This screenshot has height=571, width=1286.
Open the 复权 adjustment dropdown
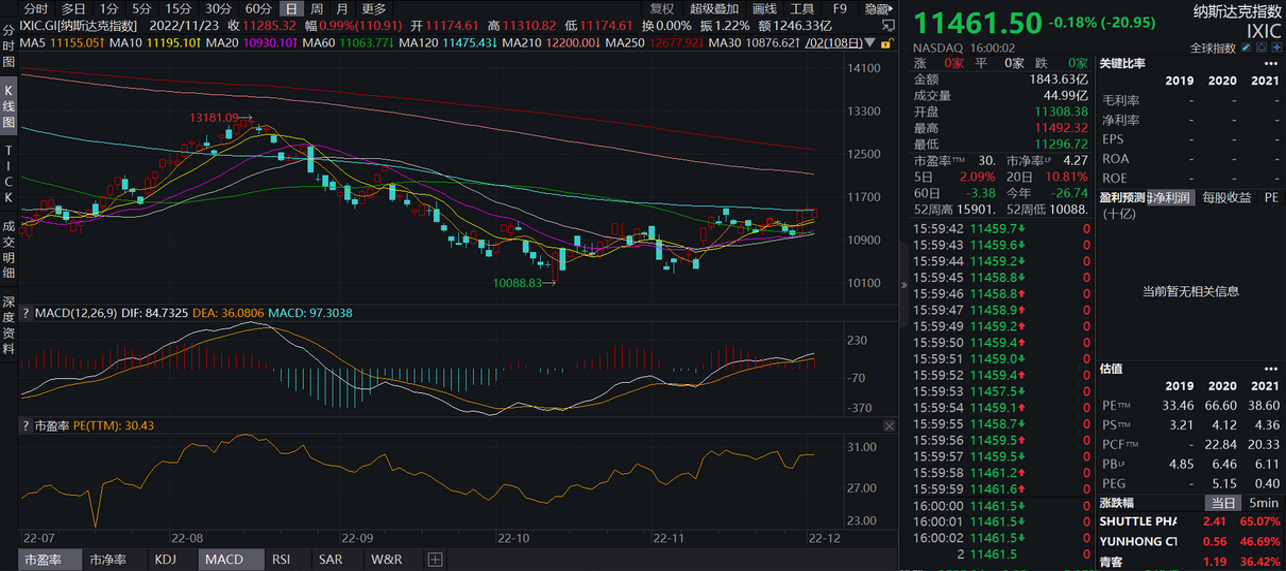[662, 9]
